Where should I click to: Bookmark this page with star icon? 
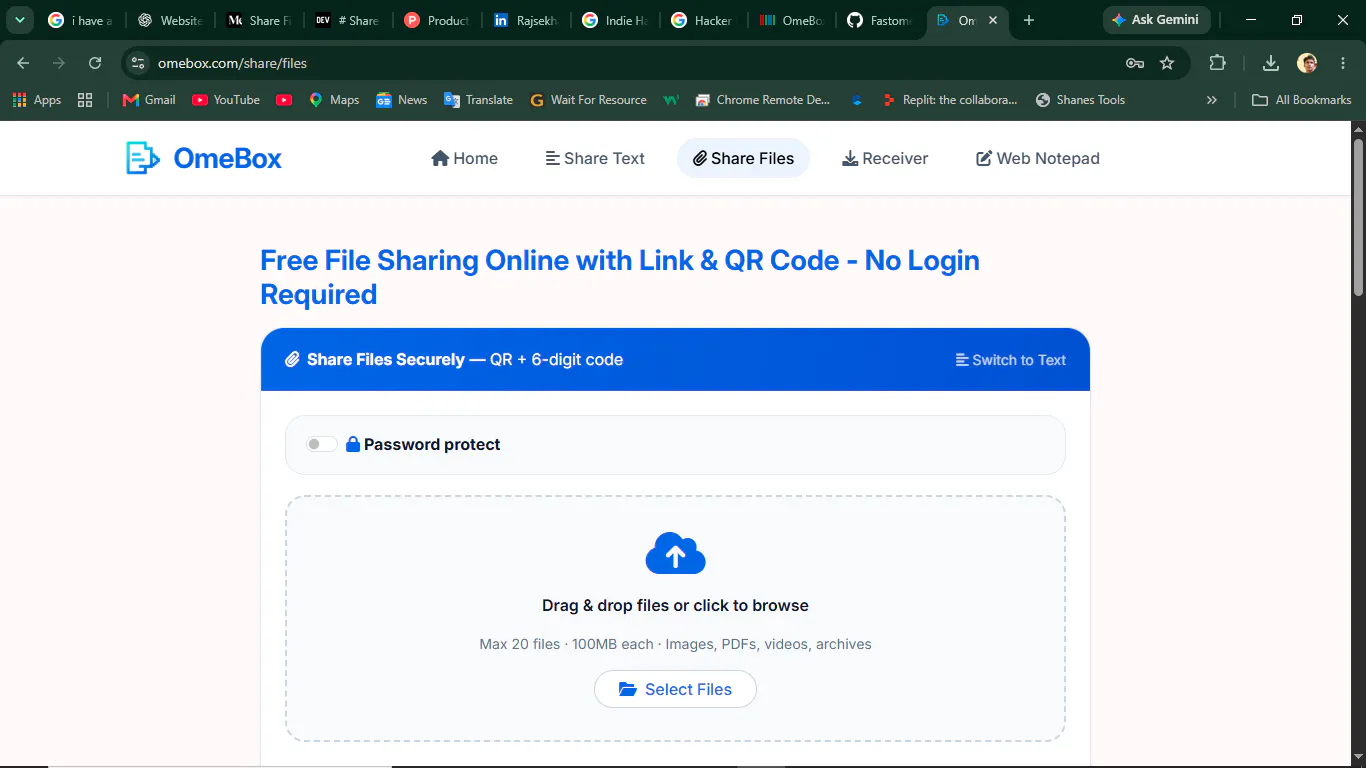point(1167,63)
